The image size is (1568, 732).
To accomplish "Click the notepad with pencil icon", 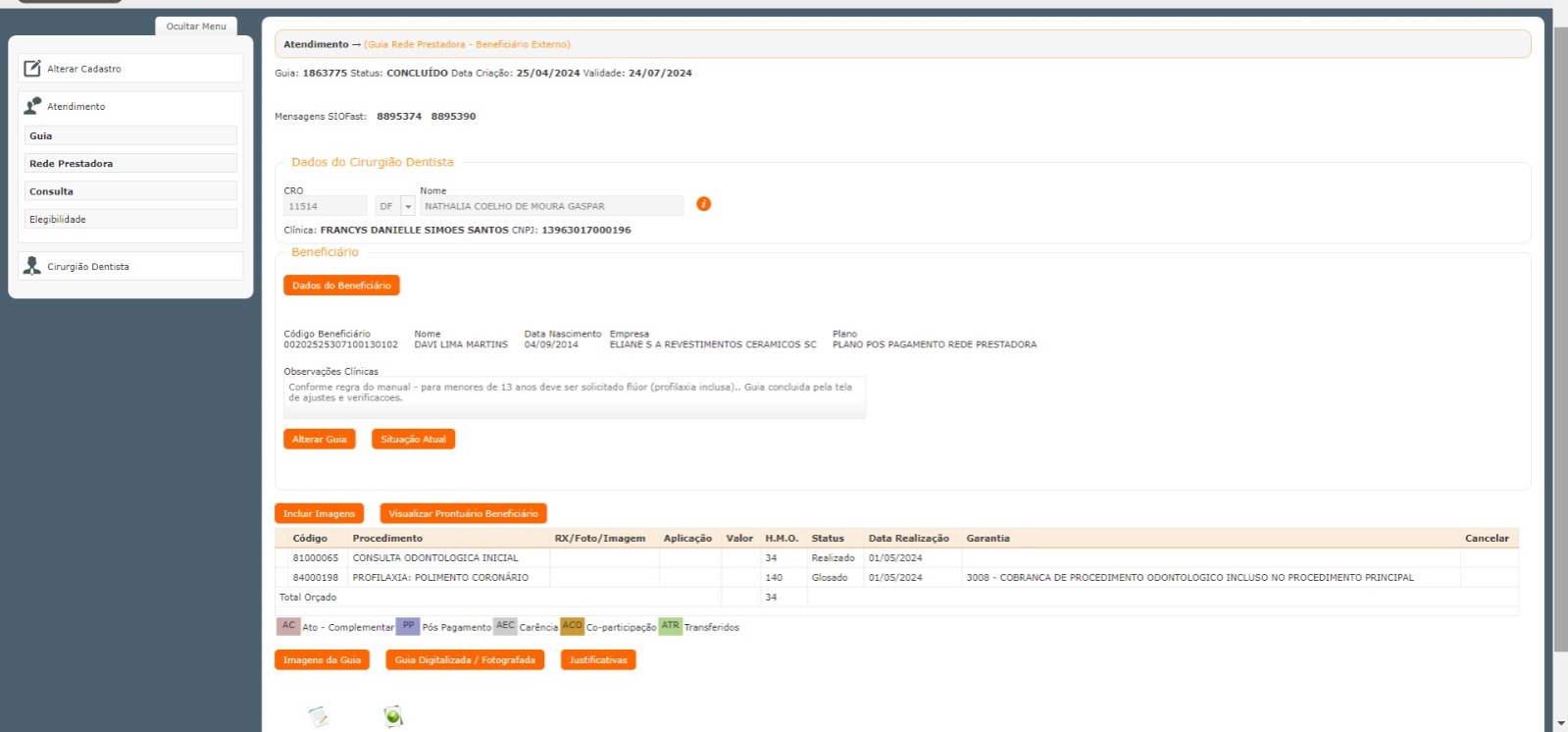I will point(319,716).
